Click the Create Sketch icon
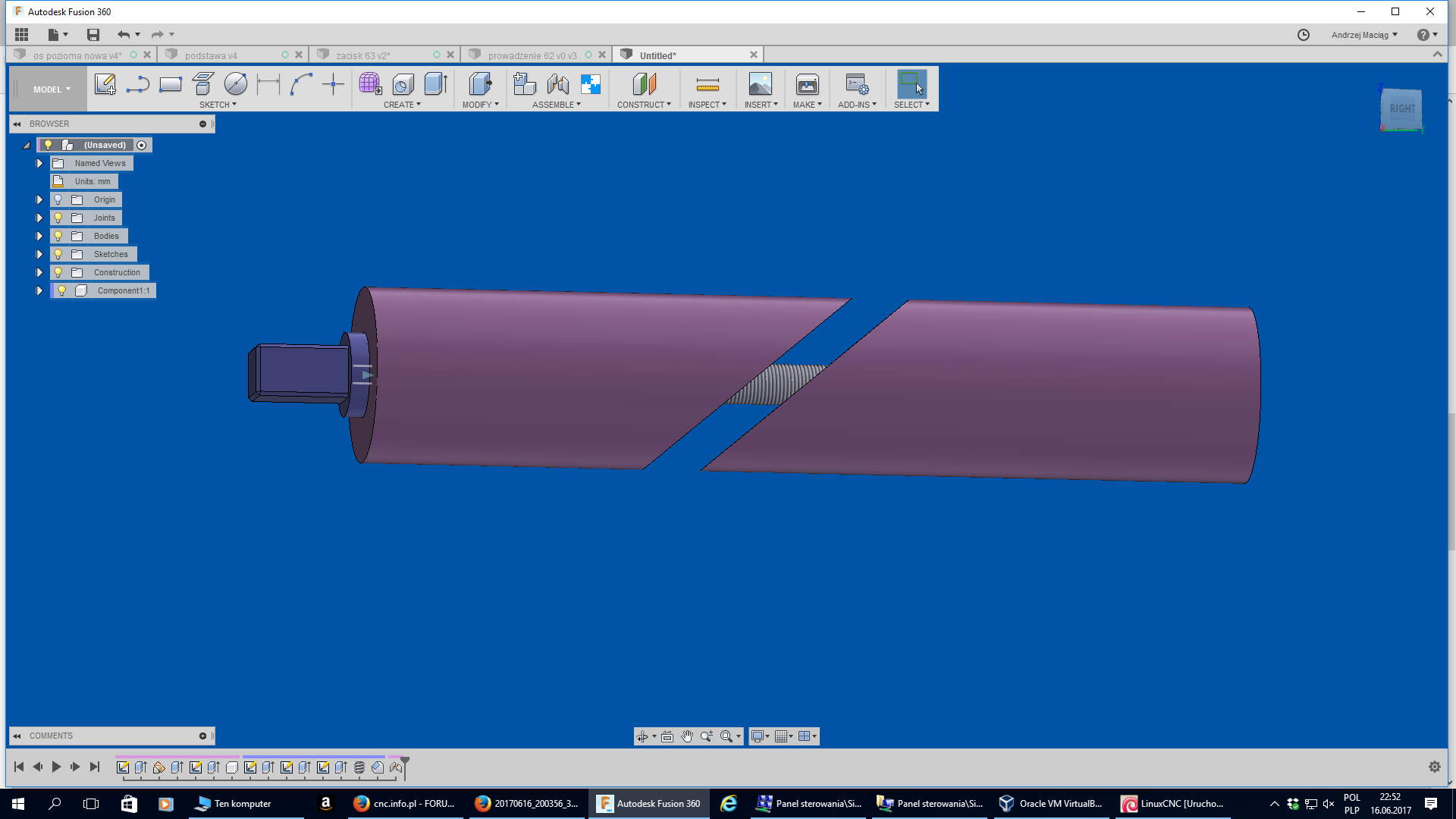The width and height of the screenshot is (1456, 819). [x=105, y=84]
